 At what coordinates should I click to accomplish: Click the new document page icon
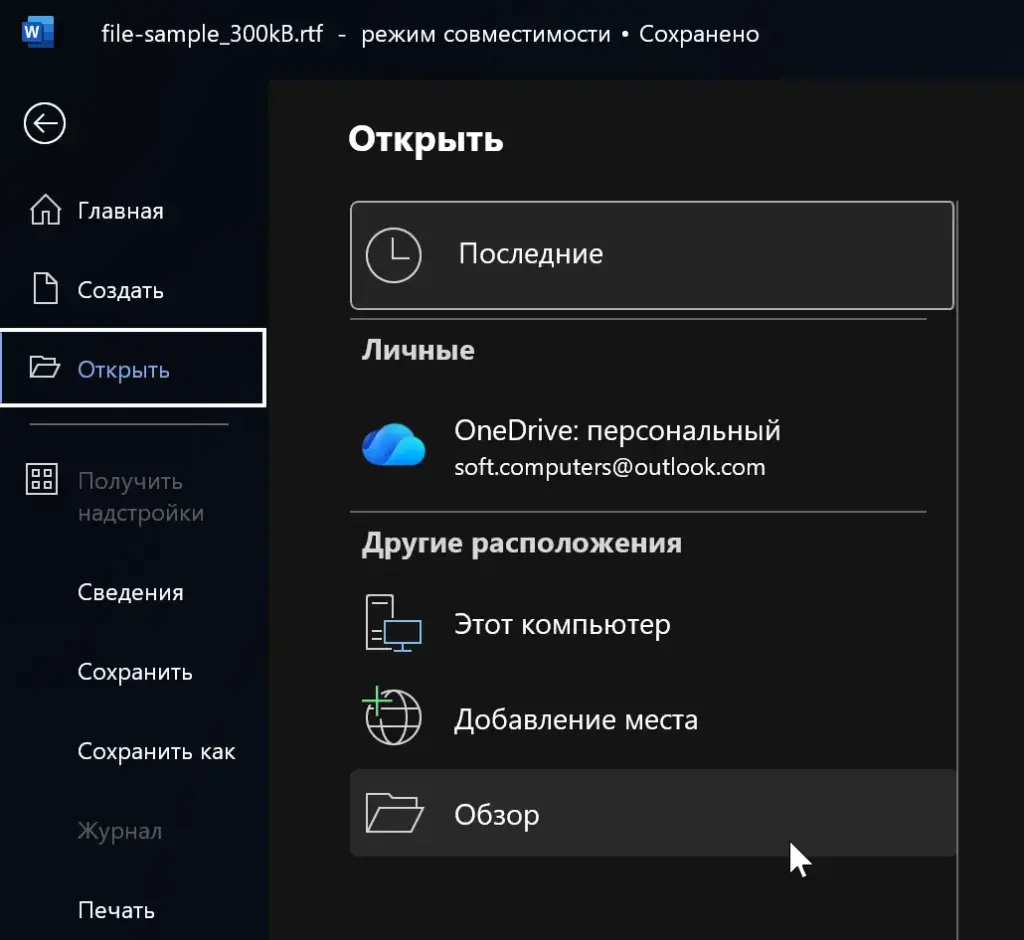tap(45, 288)
